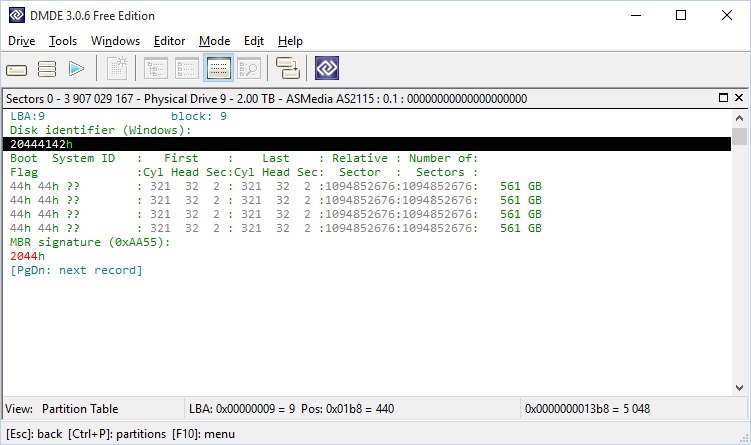Click the '[Ctrl+P]: partitions' status hint
Screen dimensions: 751x445
117,434
